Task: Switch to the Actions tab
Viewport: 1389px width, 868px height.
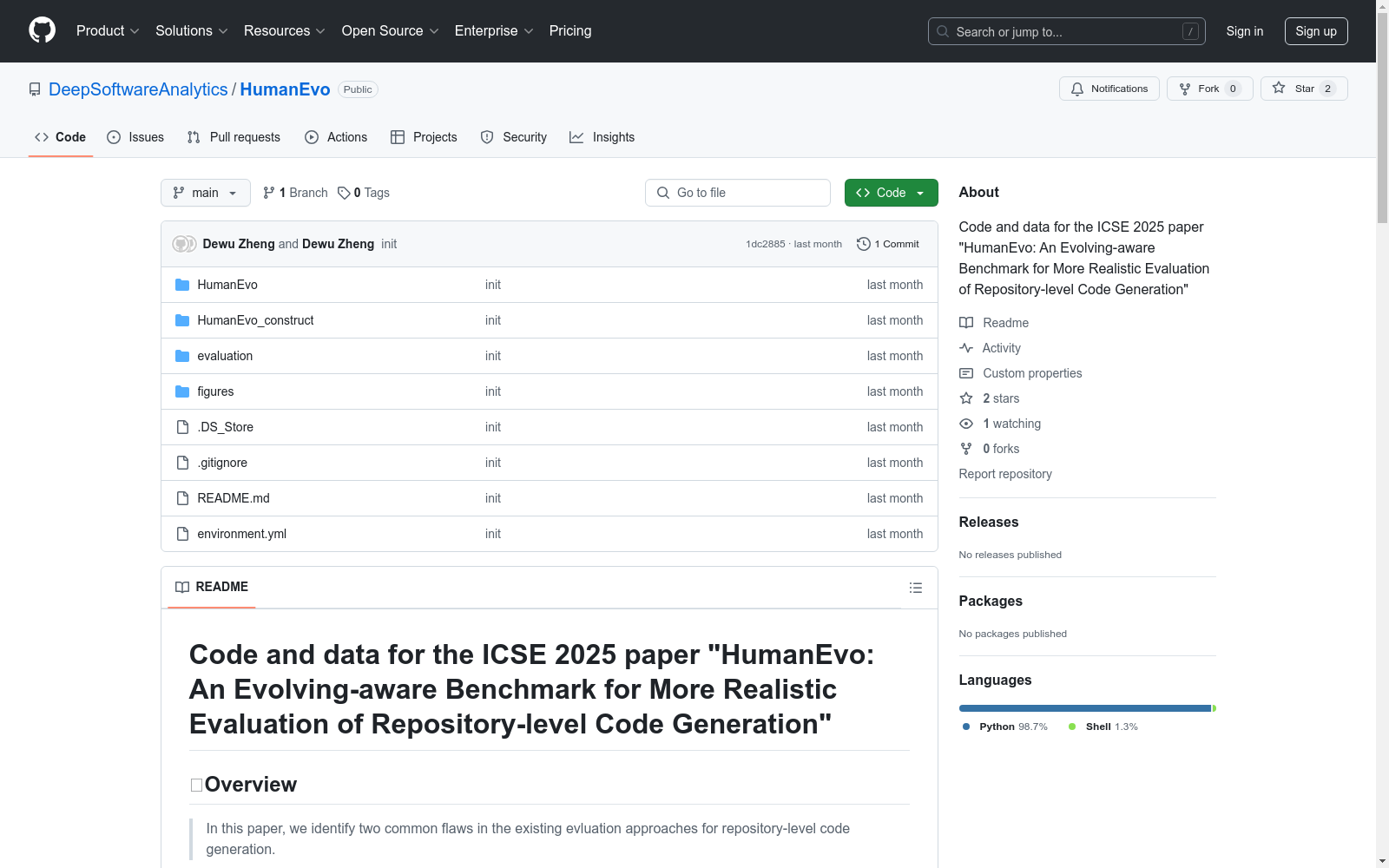Action: [336, 137]
